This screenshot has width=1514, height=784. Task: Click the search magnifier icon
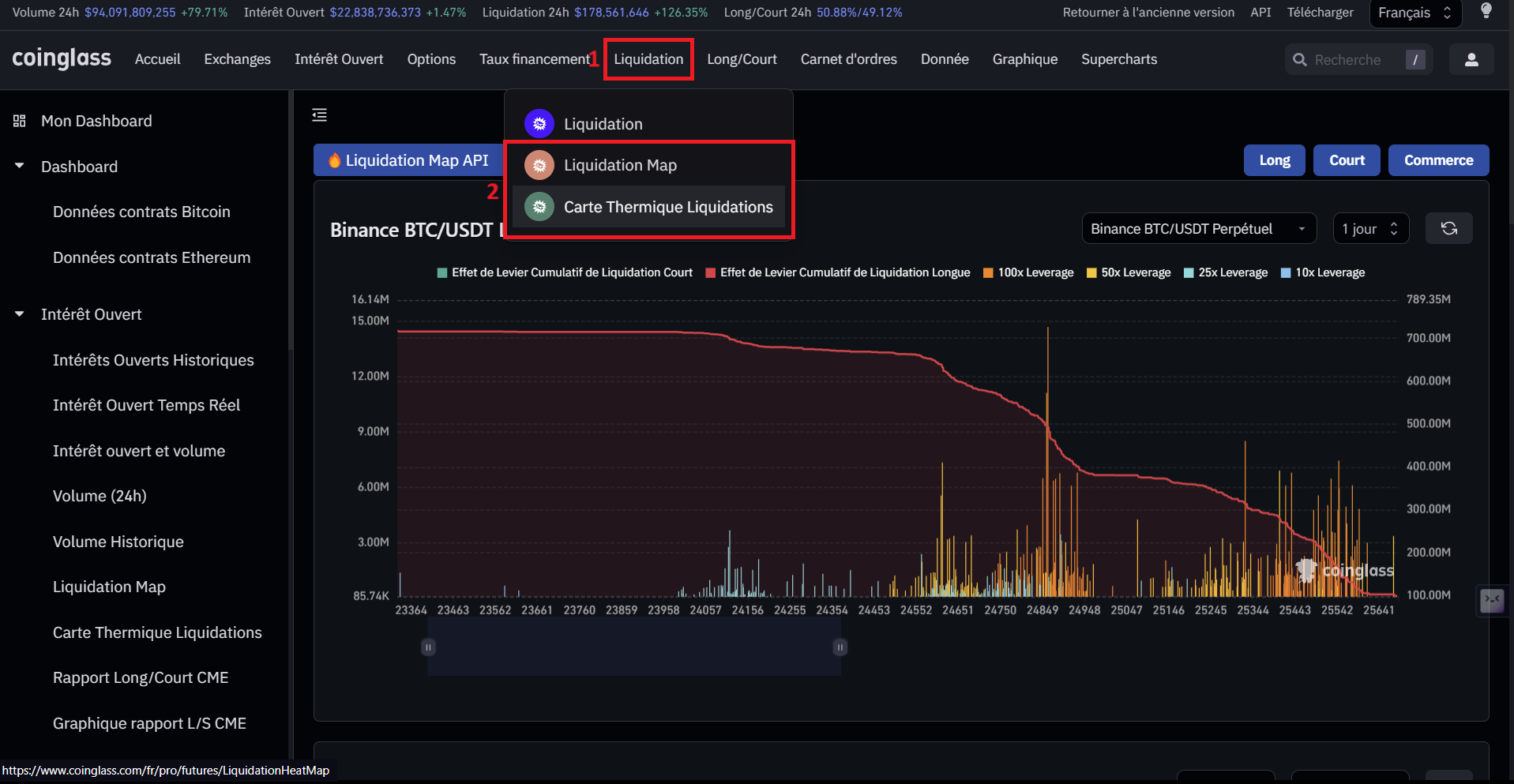[x=1300, y=60]
